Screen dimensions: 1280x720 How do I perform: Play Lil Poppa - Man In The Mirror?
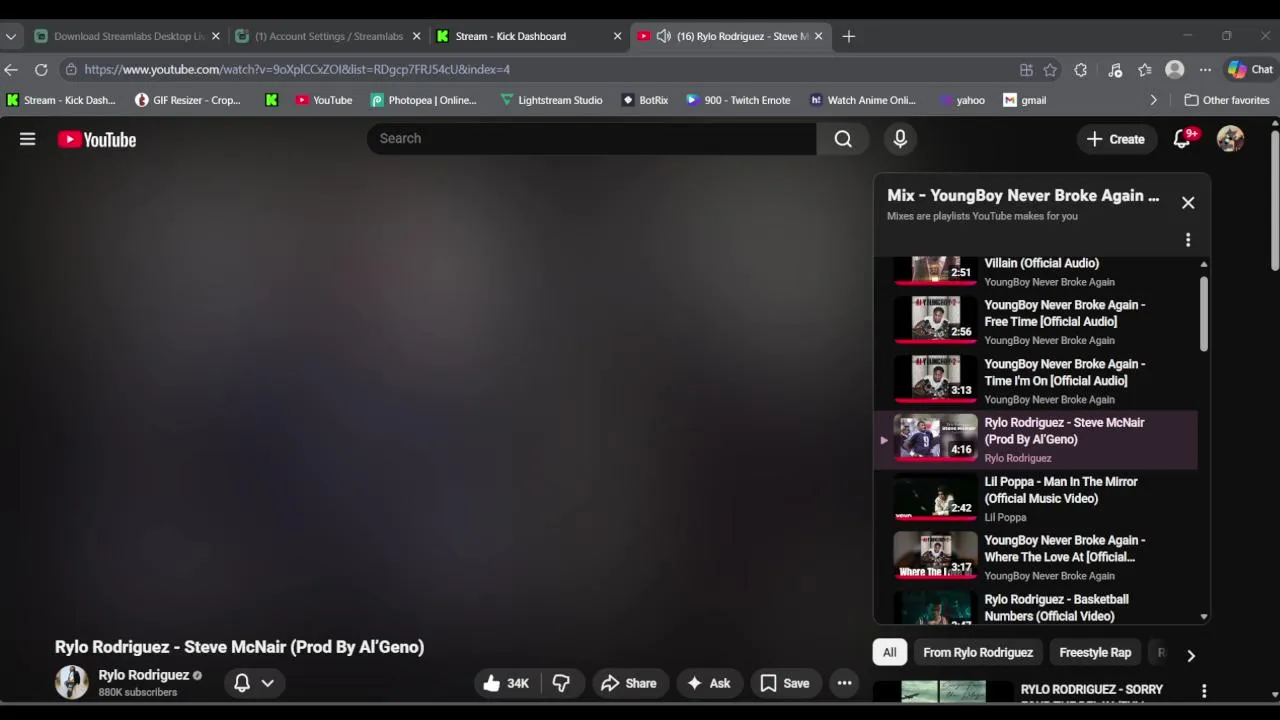point(1036,499)
